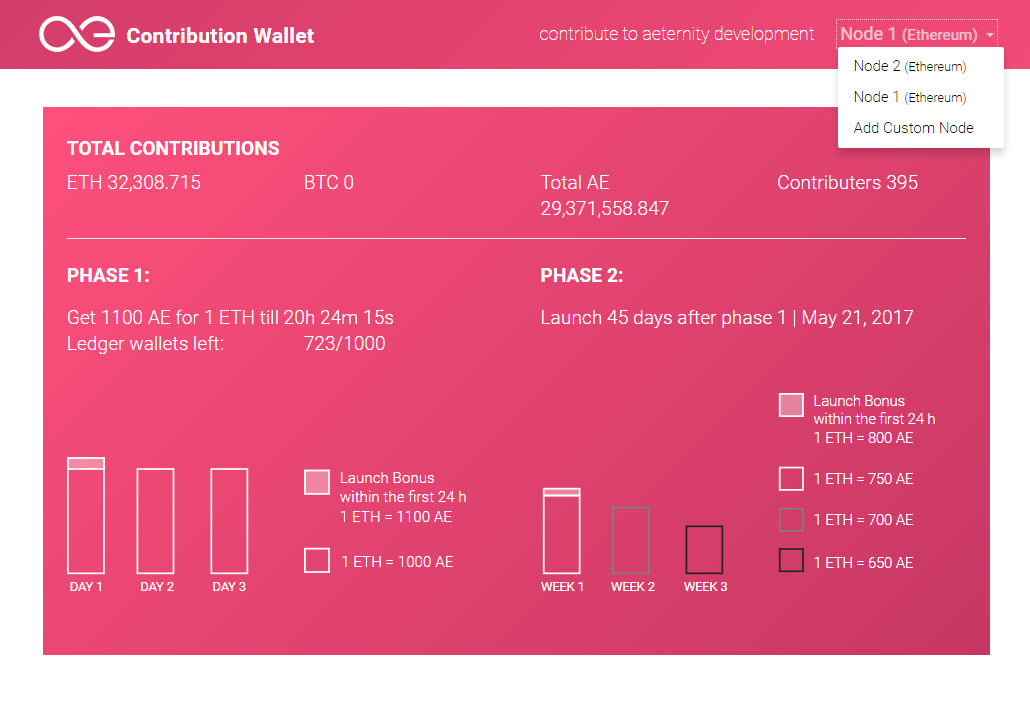Select the WEEK 2 bar
The image size is (1030, 709).
click(631, 540)
